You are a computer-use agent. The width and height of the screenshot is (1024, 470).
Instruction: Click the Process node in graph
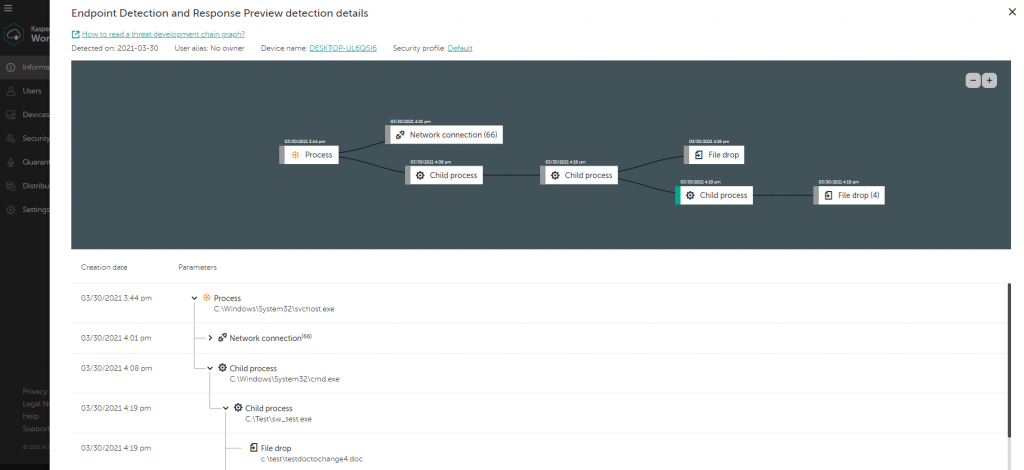tap(313, 155)
